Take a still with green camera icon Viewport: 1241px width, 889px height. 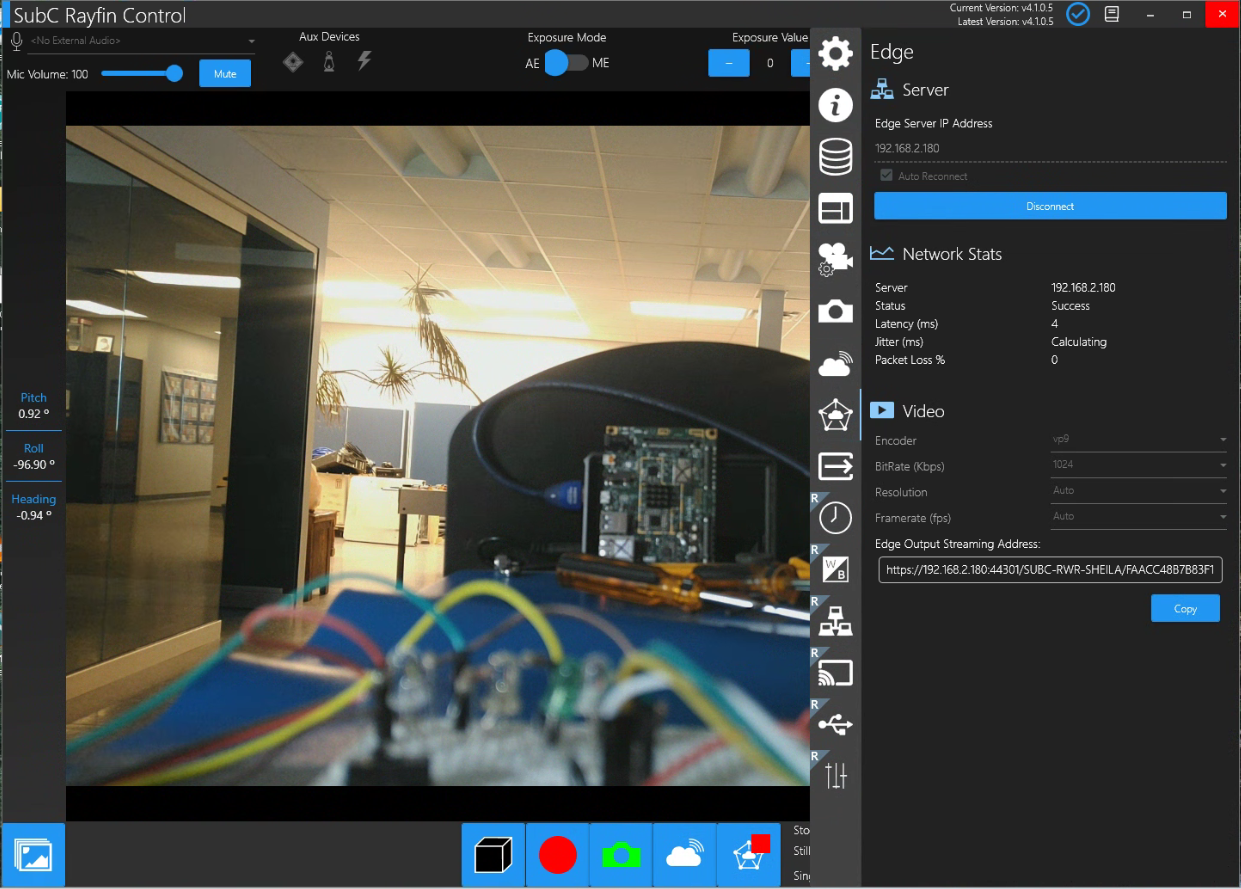pyautogui.click(x=621, y=855)
